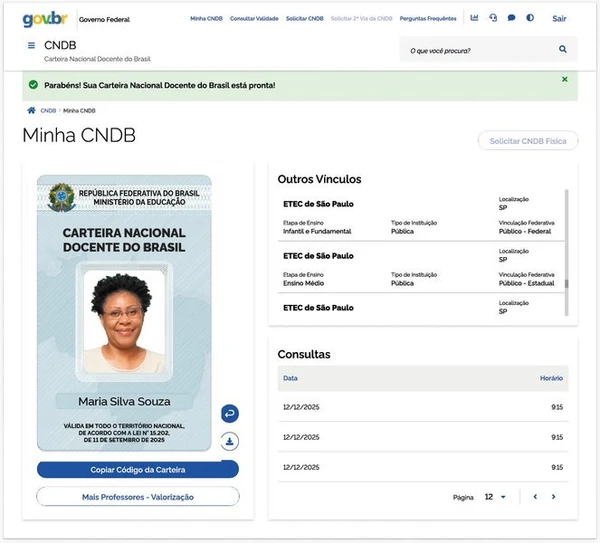Screen dimensions: 600x543
Task: Dismiss the green success notification
Action: tap(564, 79)
